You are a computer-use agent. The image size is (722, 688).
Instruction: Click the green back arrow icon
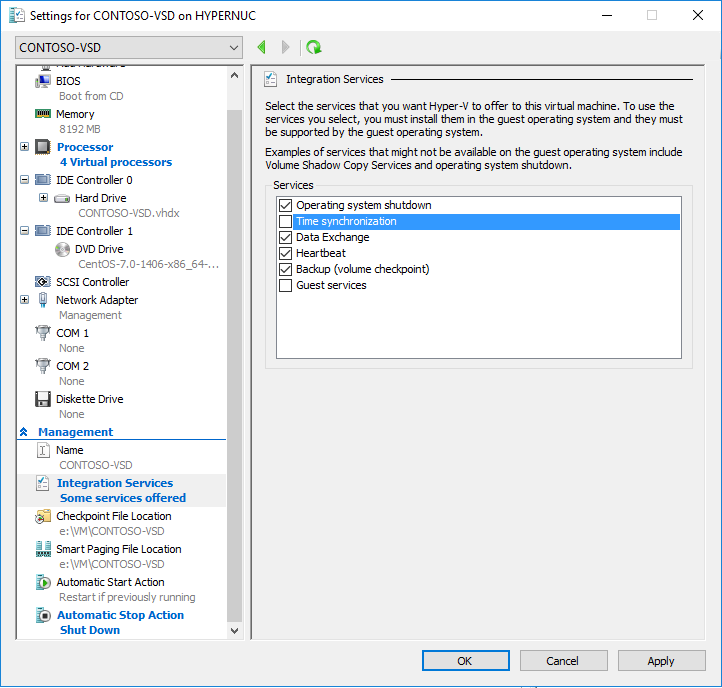[x=262, y=47]
